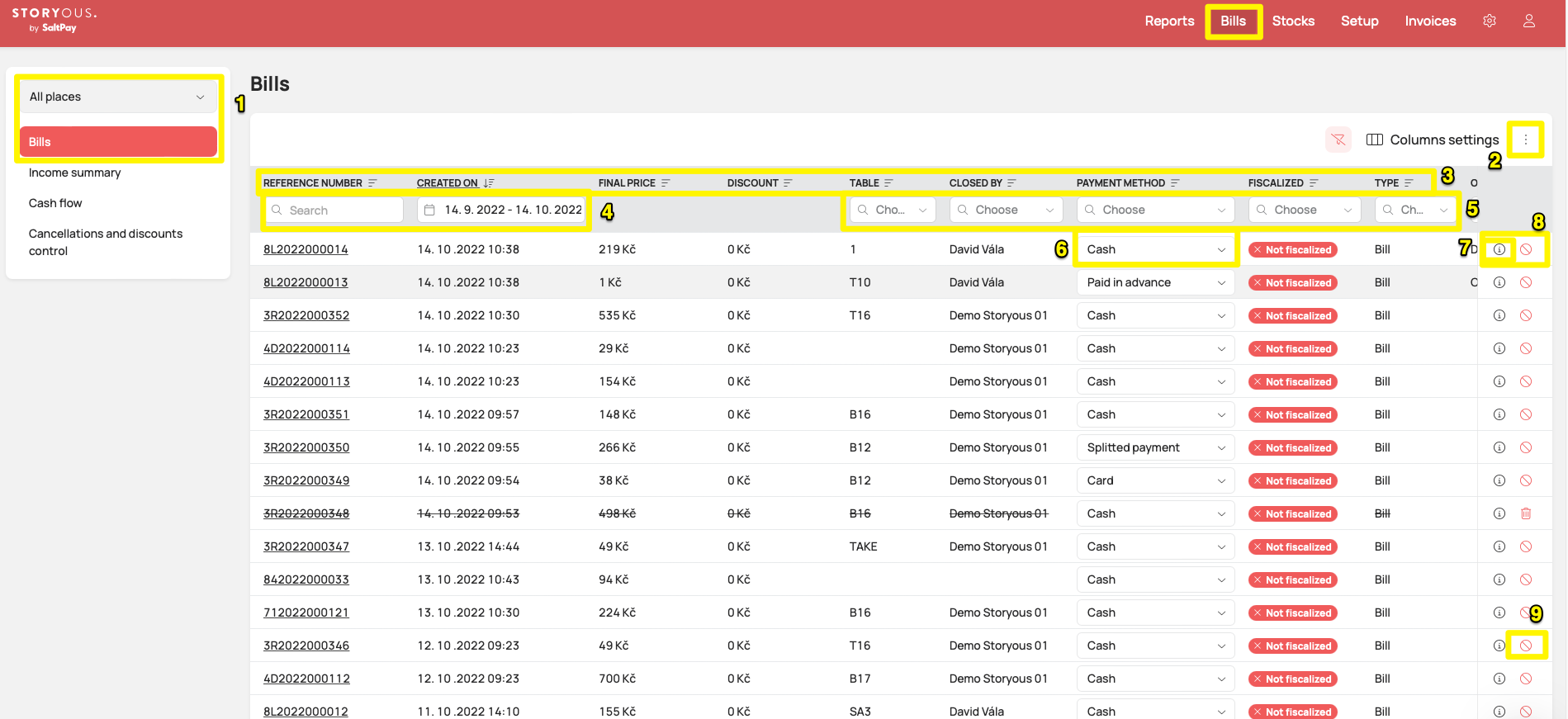Open Splitted payment dropdown for 3R2022000350

point(1155,447)
